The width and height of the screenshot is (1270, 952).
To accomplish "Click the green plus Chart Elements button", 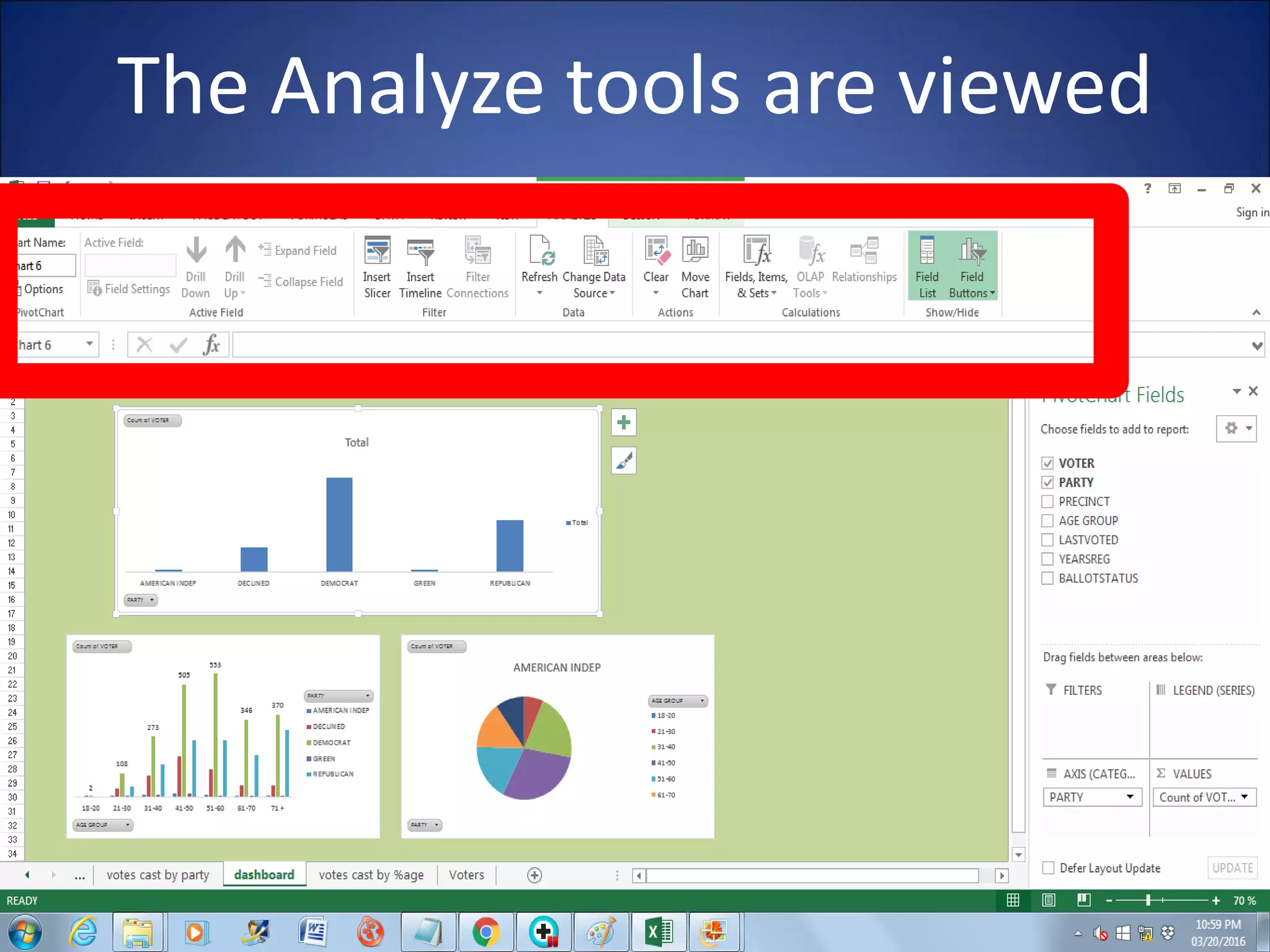I will coord(624,423).
